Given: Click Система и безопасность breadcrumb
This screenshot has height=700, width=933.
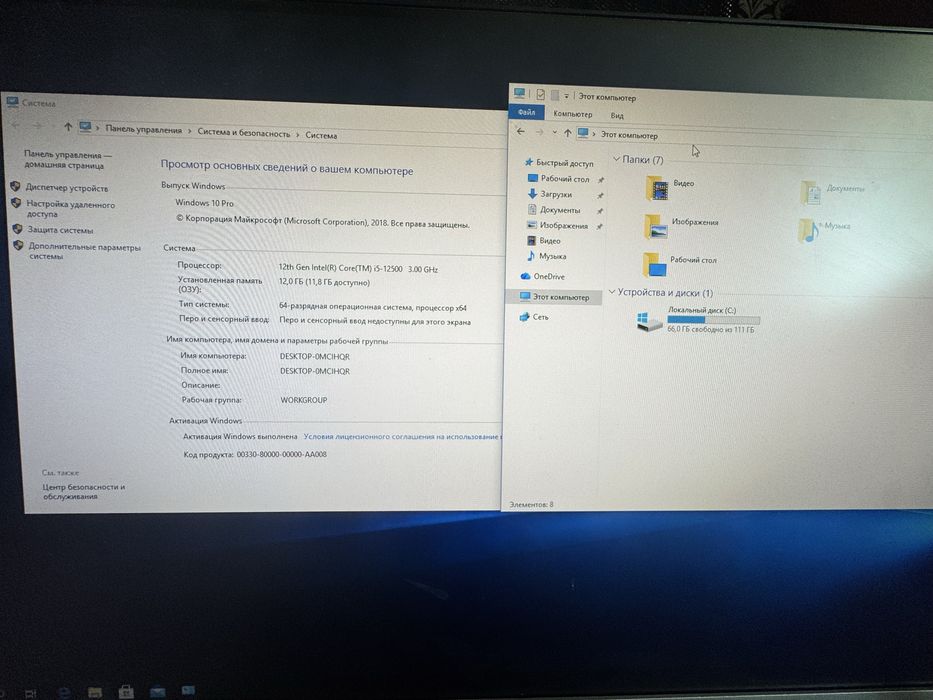Looking at the screenshot, I should (x=244, y=133).
